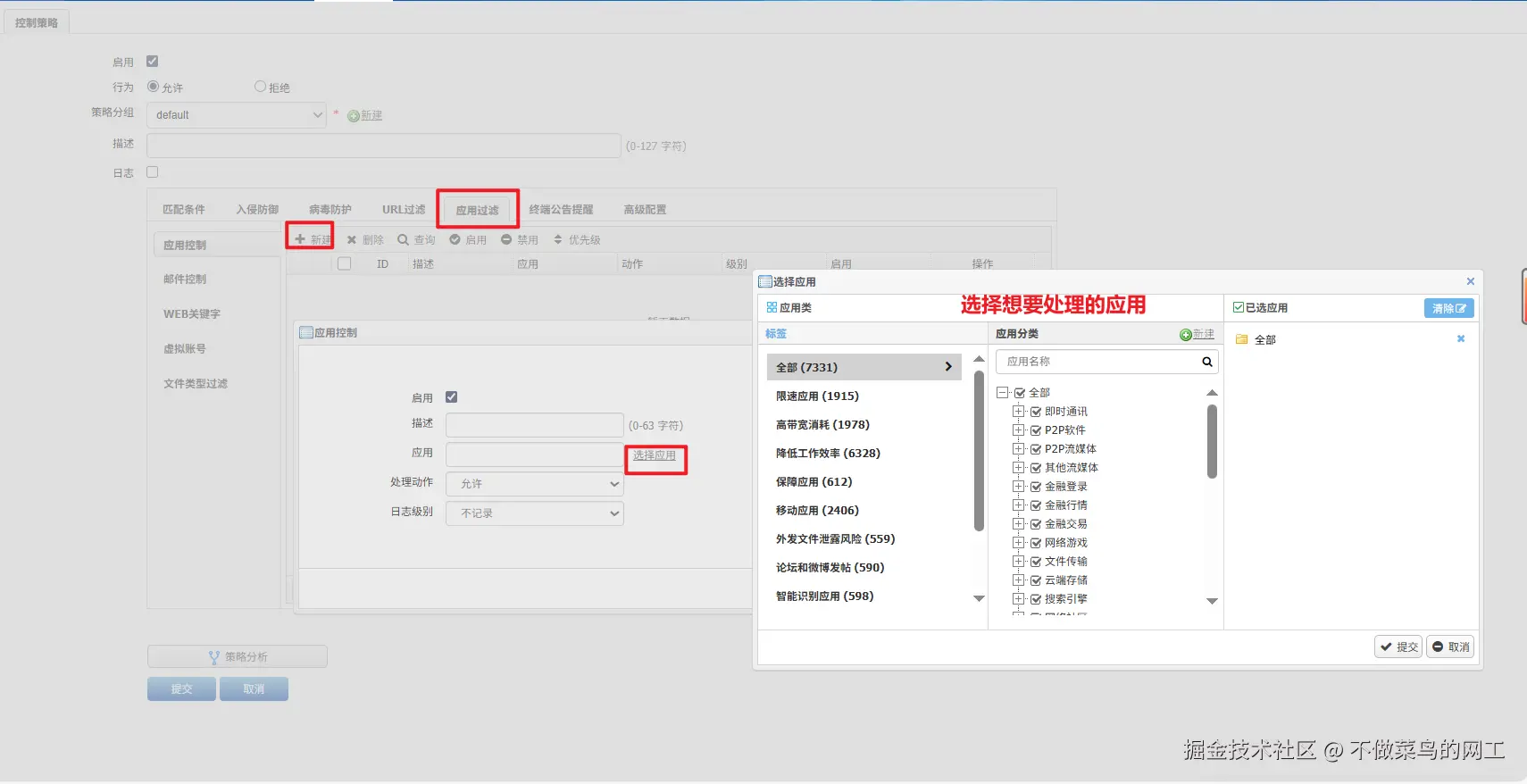Switch to the URL过滤 tab
The height and width of the screenshot is (784, 1527).
click(404, 209)
